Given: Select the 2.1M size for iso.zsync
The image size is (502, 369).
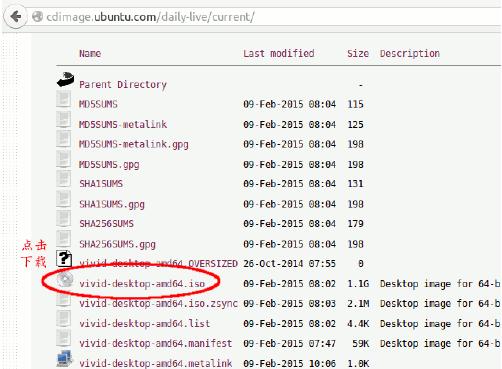Looking at the screenshot, I should point(358,304).
